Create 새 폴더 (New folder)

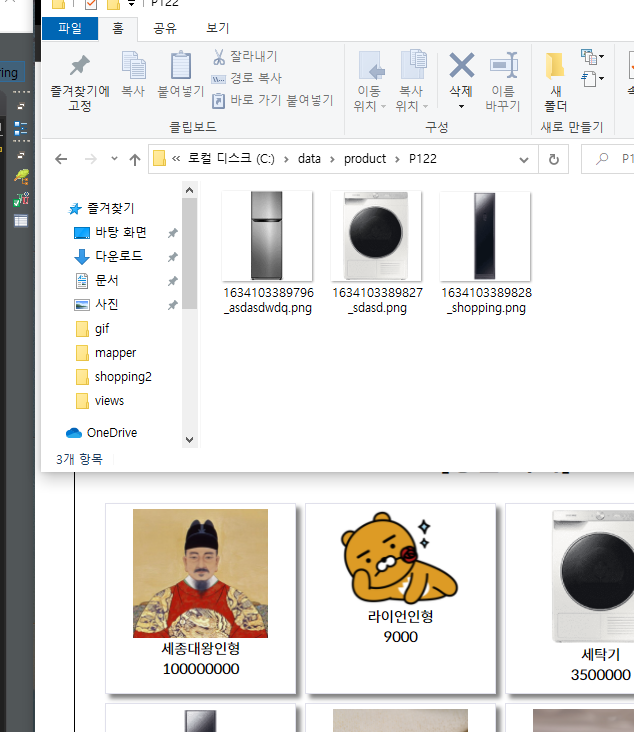click(x=556, y=81)
